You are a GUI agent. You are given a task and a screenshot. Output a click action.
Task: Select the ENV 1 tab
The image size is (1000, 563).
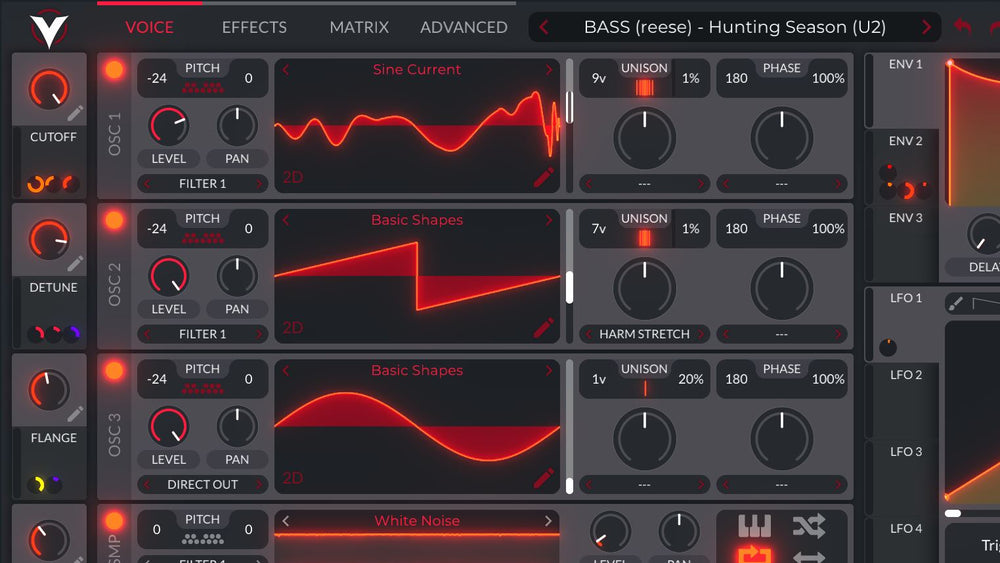point(905,64)
